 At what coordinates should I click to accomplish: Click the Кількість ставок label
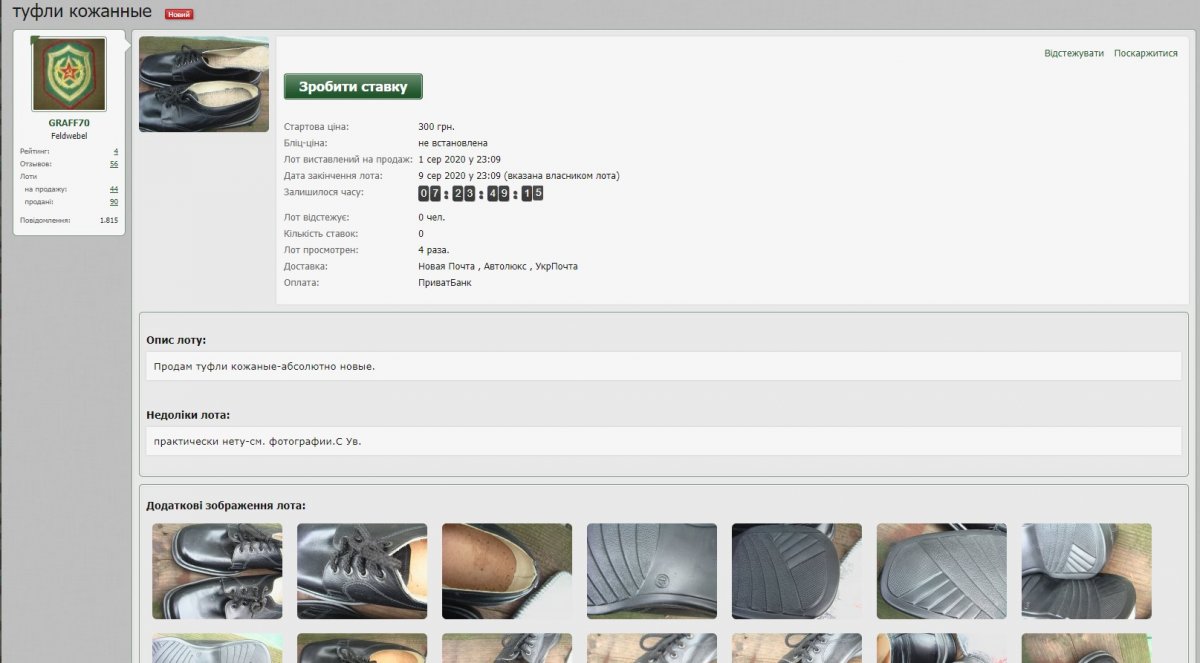click(321, 233)
